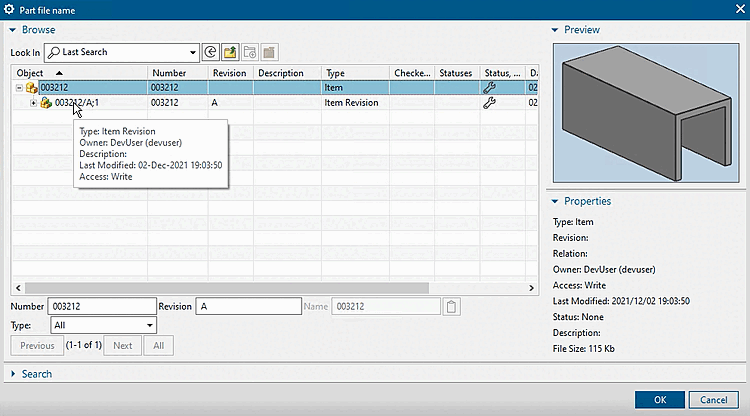Click the gear icon in the dialog title bar
750x416 pixels.
[x=9, y=9]
